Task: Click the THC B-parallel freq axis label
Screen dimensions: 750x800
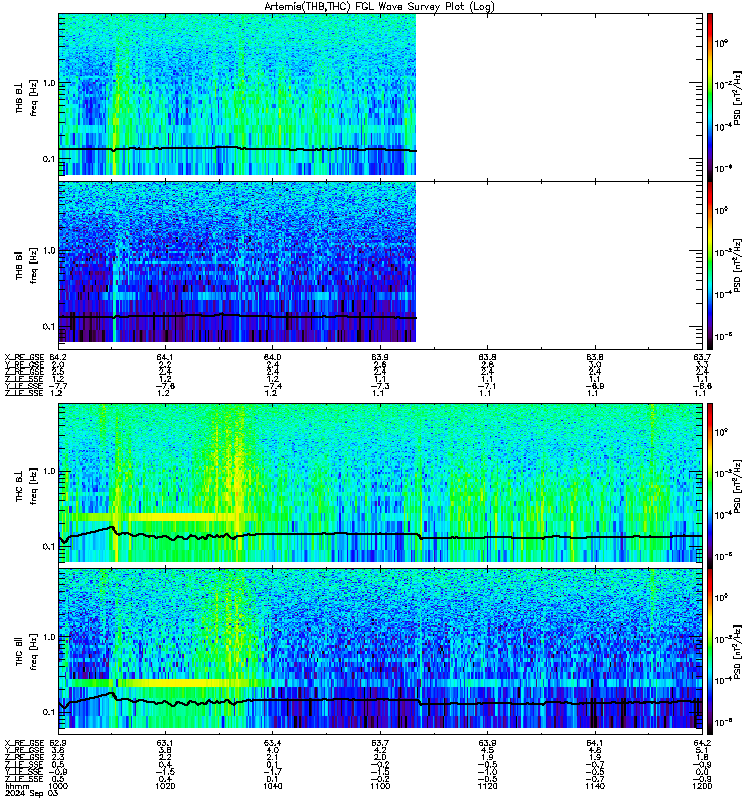Action: click(x=34, y=652)
